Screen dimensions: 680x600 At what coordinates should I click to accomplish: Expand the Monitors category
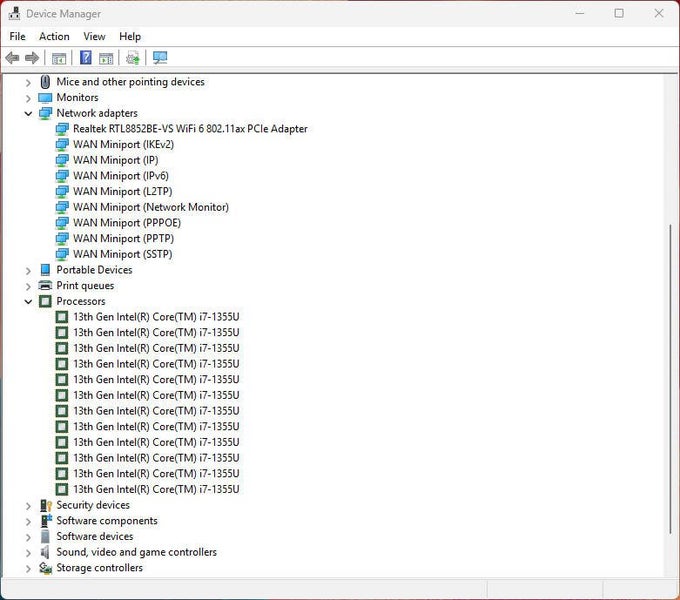coord(28,98)
